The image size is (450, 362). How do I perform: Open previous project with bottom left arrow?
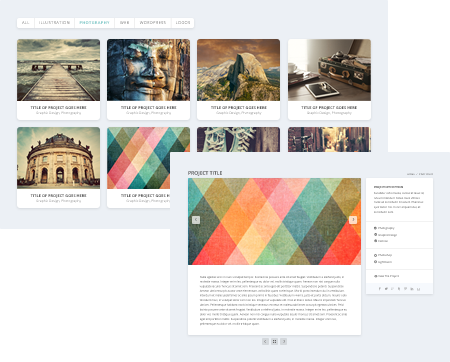(265, 341)
